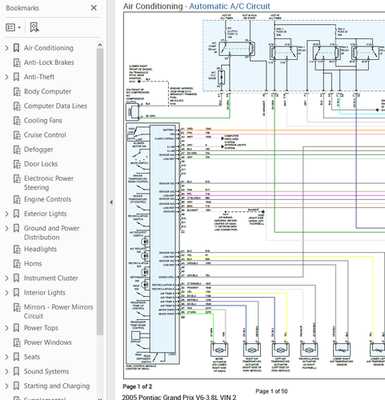
Task: Click the Sound Systems bookmark icon
Action: (x=16, y=371)
